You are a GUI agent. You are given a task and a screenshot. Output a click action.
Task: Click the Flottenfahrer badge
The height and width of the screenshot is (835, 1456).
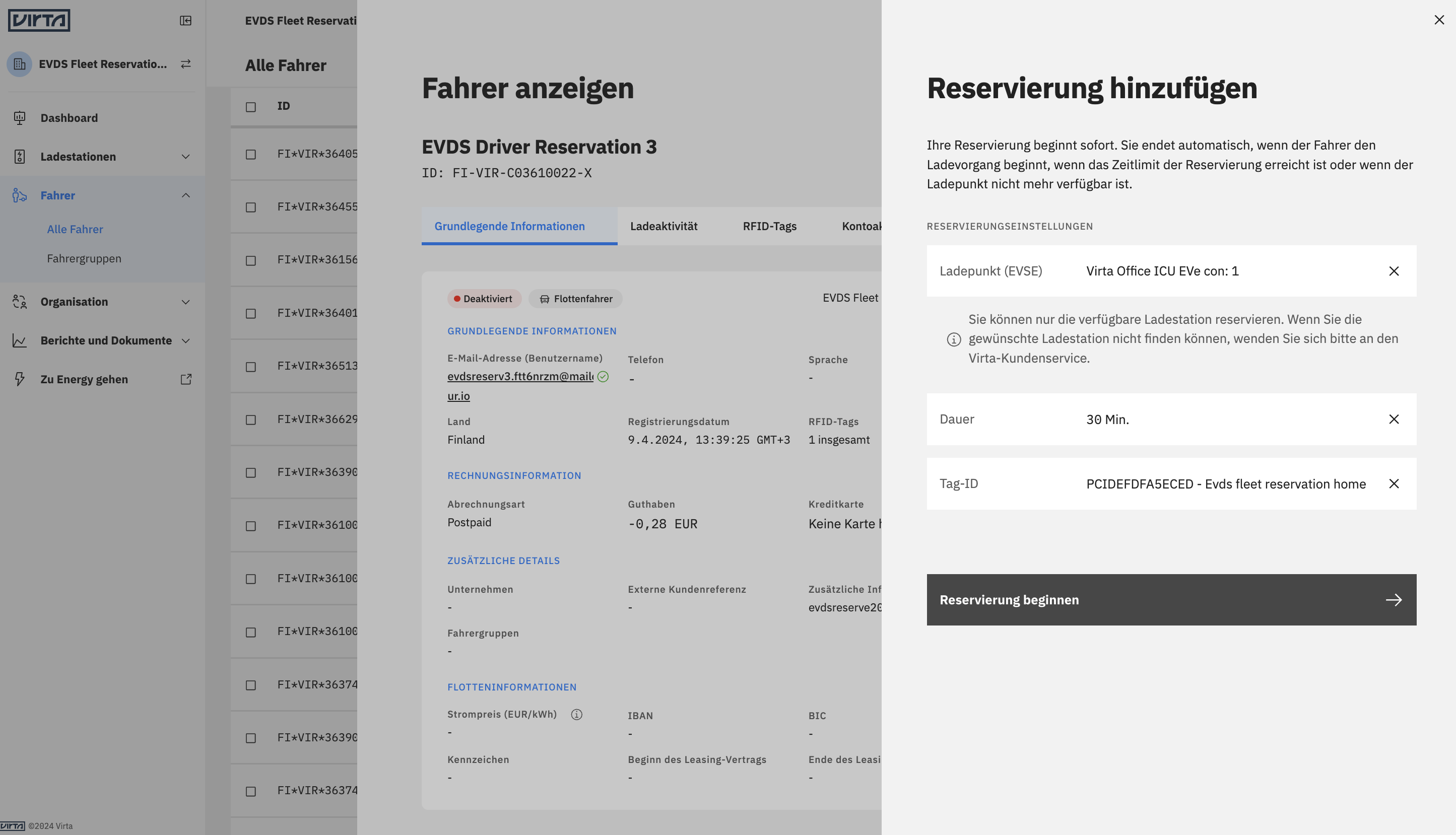coord(575,299)
